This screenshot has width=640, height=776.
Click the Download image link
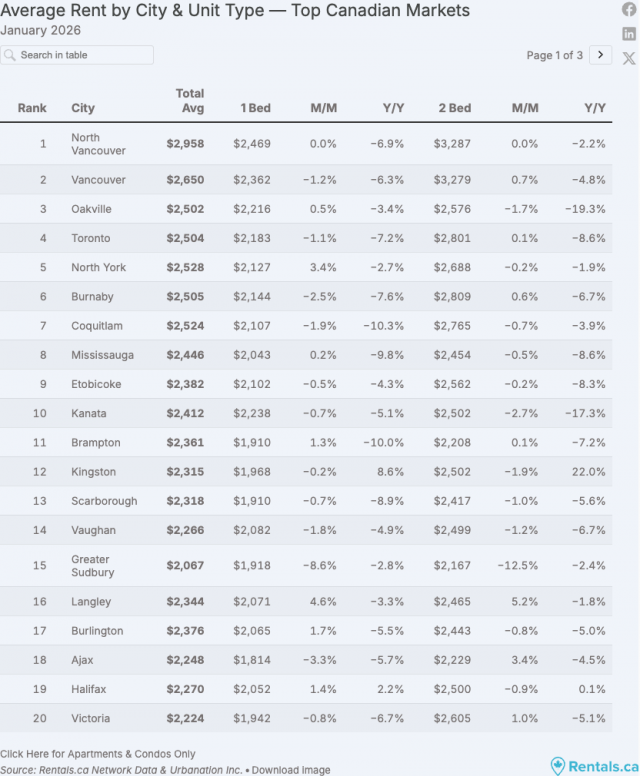point(291,769)
